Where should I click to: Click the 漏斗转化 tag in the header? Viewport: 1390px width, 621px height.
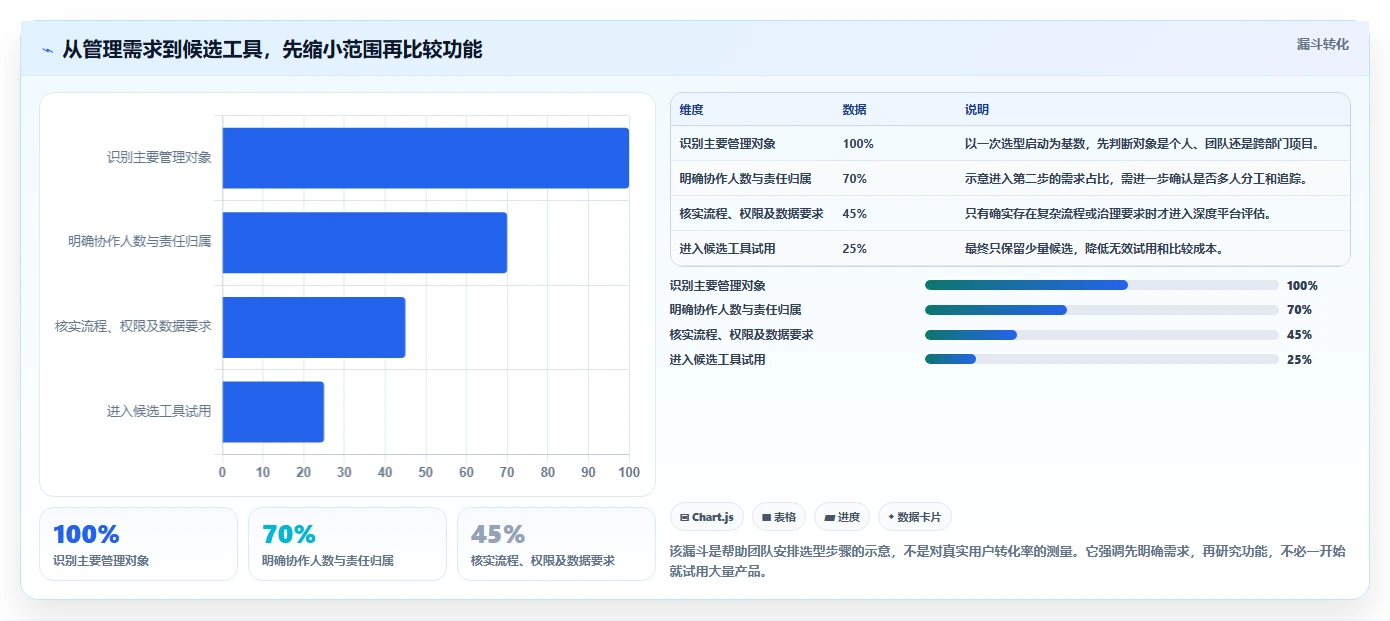coord(1322,44)
